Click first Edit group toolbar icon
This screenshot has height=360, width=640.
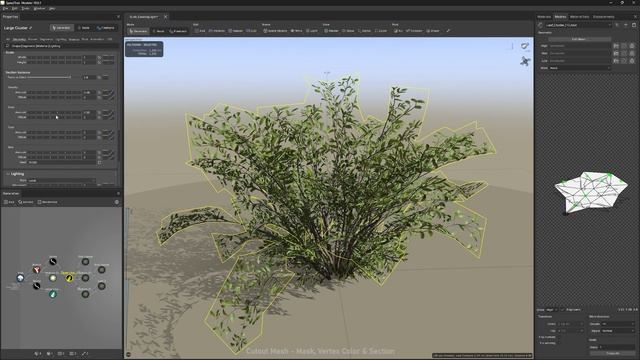[200, 31]
